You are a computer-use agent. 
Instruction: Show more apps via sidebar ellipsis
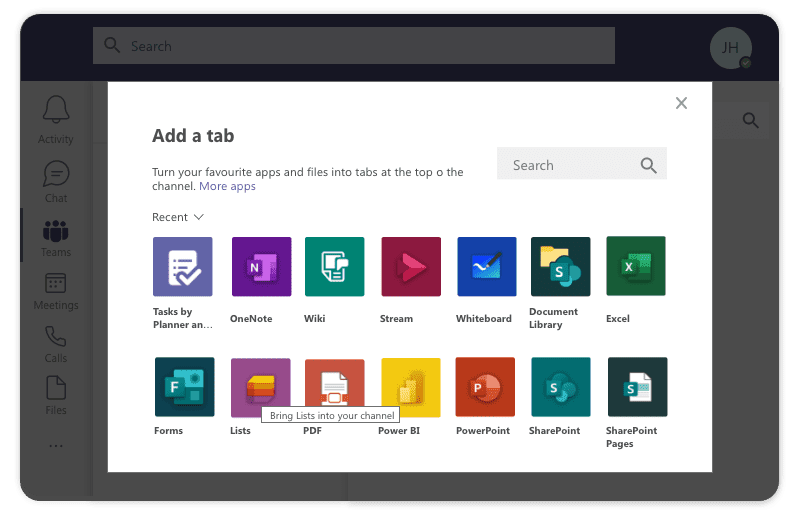pyautogui.click(x=56, y=446)
